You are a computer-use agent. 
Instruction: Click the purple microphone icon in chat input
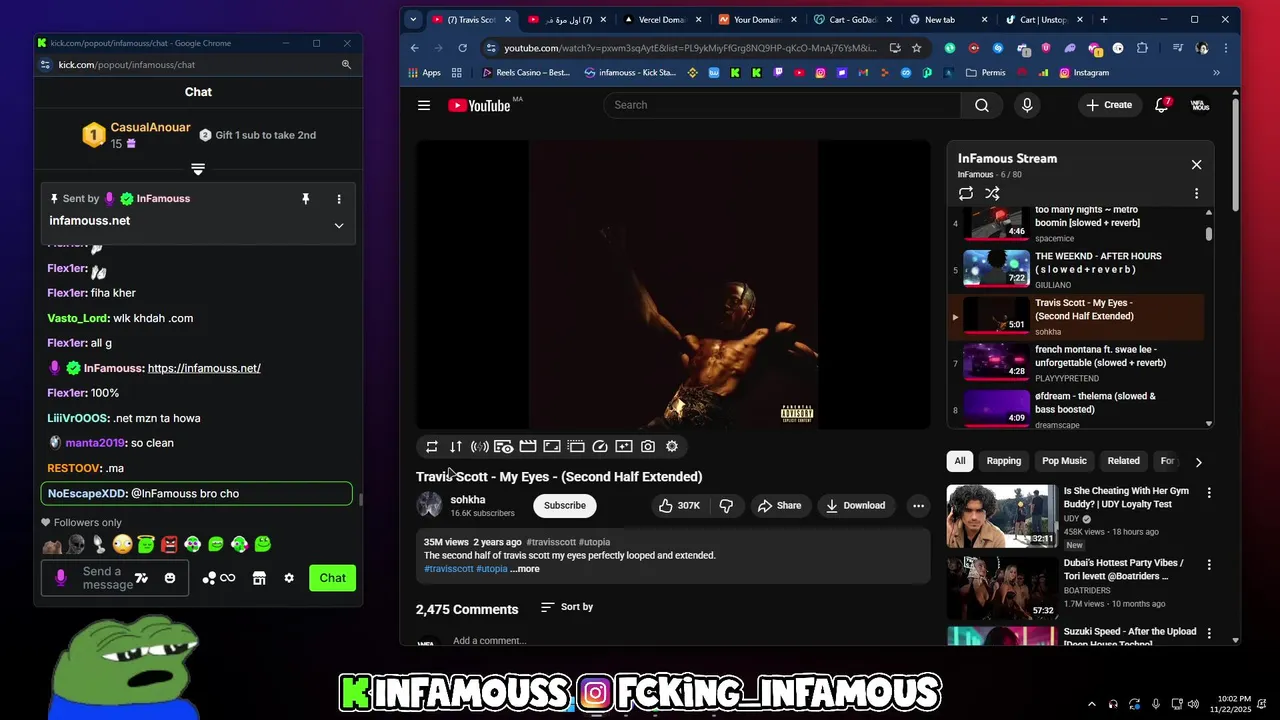pos(60,578)
